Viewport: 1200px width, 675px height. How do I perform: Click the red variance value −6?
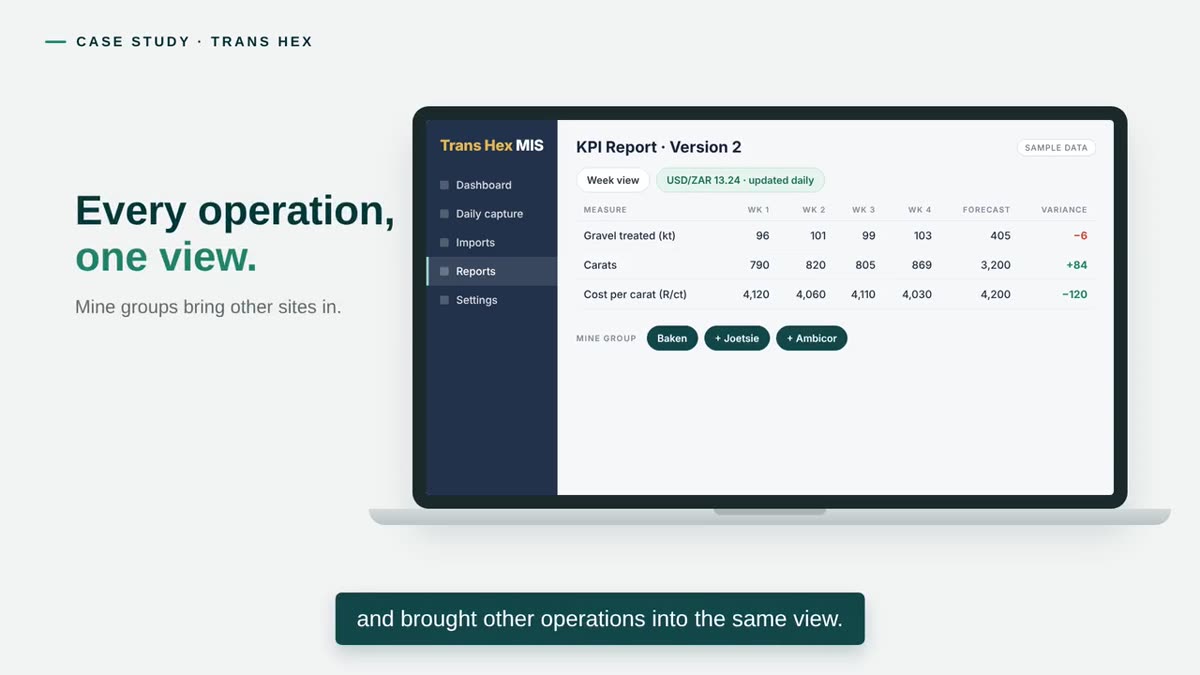(x=1080, y=236)
